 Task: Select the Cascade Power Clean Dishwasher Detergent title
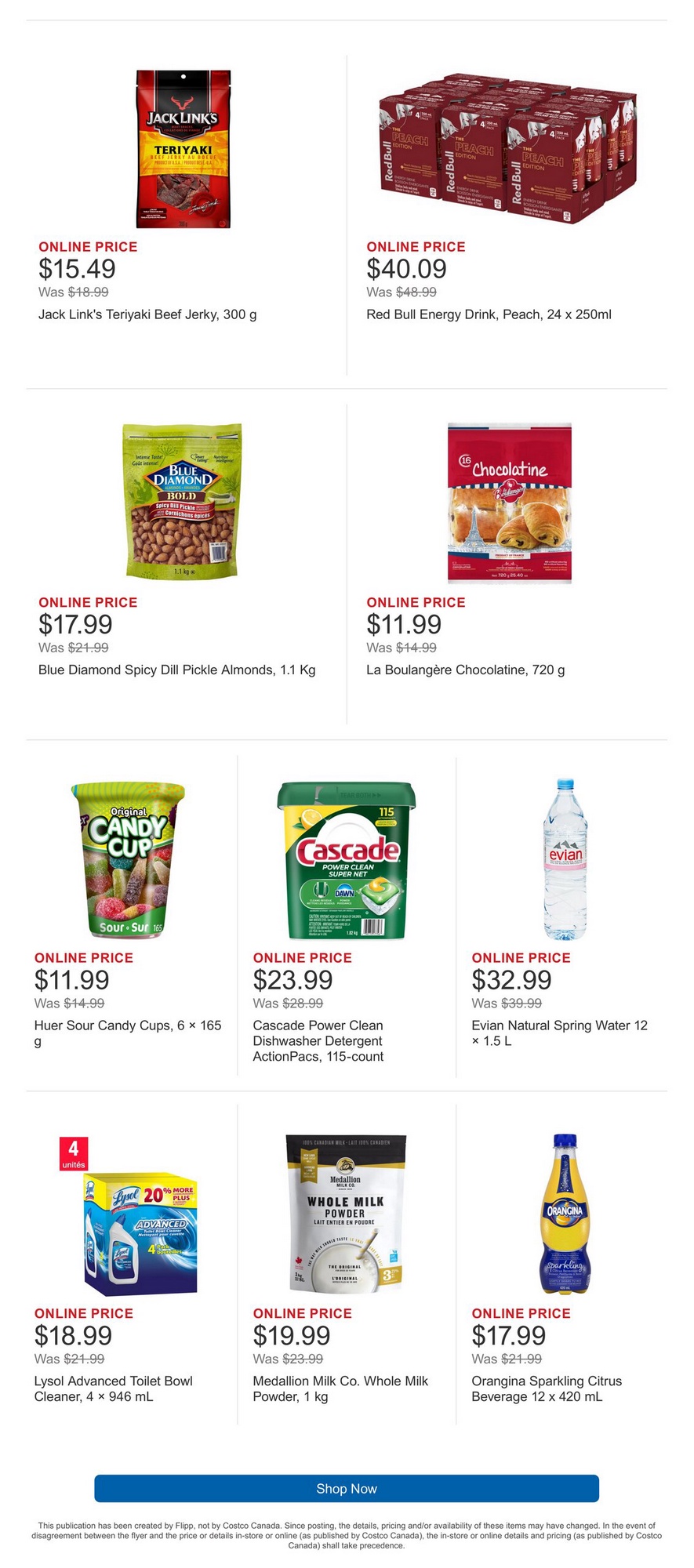(x=318, y=1040)
